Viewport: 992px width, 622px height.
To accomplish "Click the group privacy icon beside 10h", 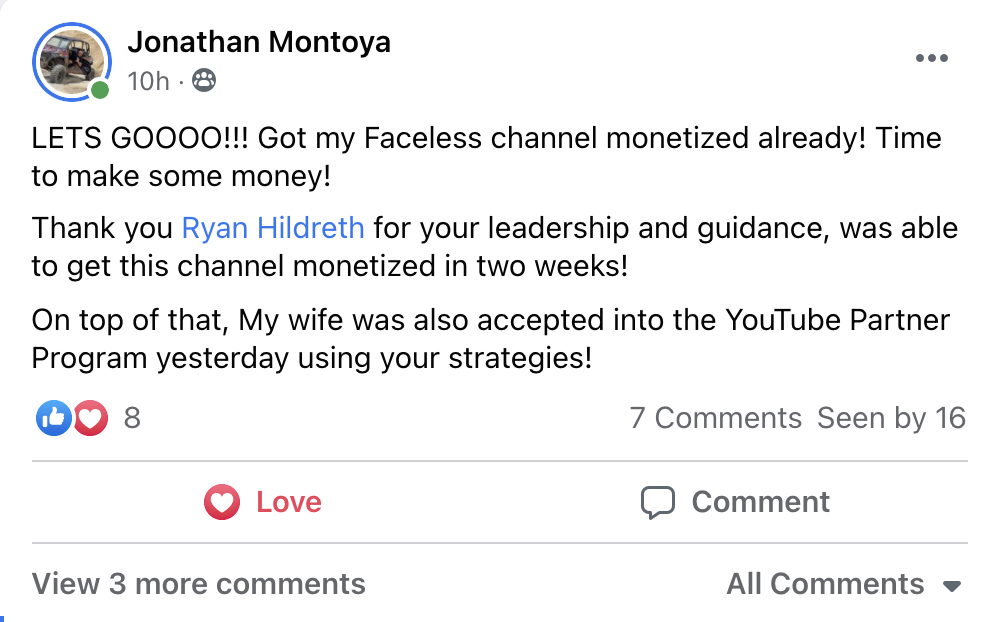I will tap(204, 80).
